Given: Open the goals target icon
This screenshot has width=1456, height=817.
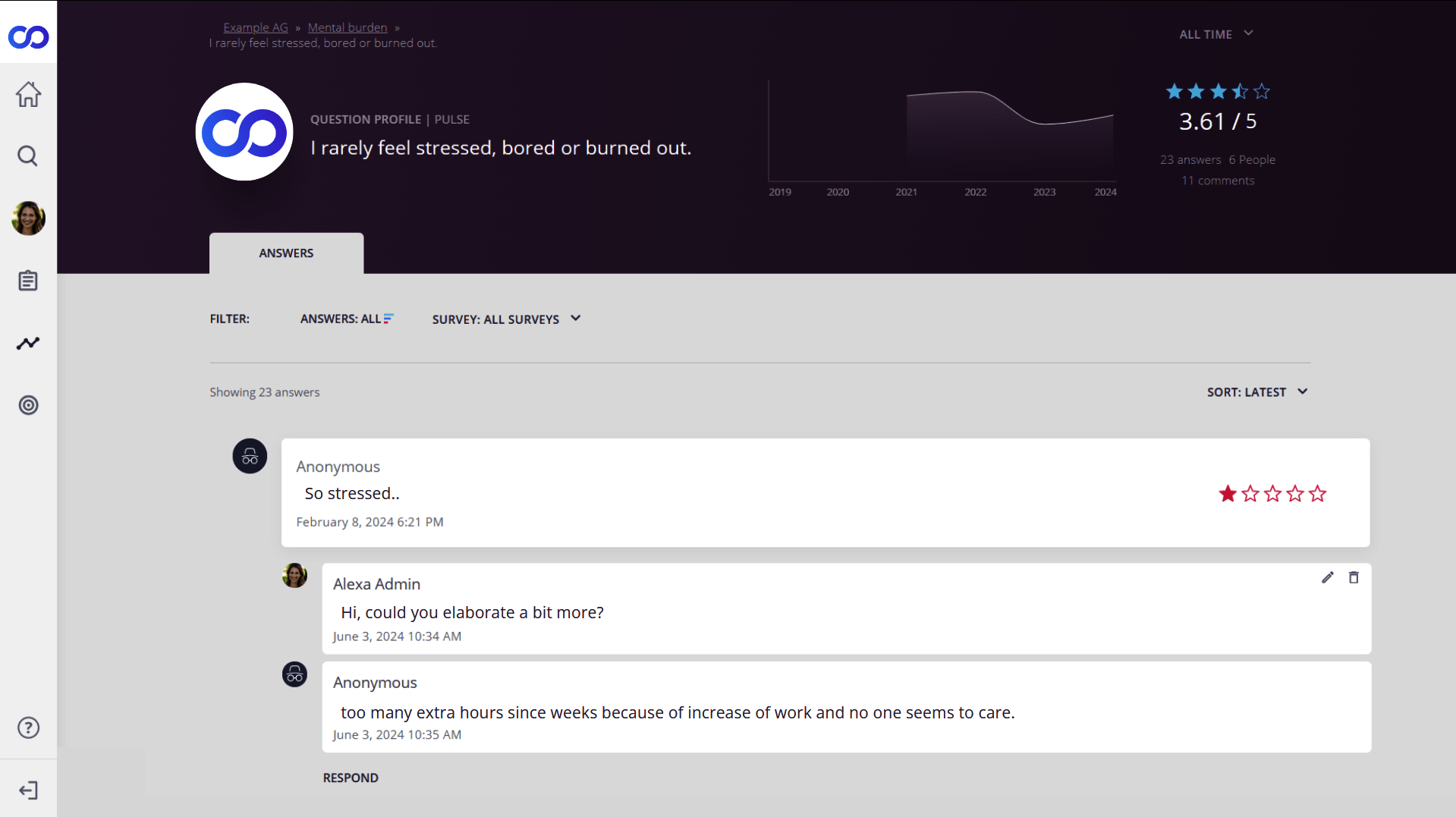Looking at the screenshot, I should coord(28,405).
